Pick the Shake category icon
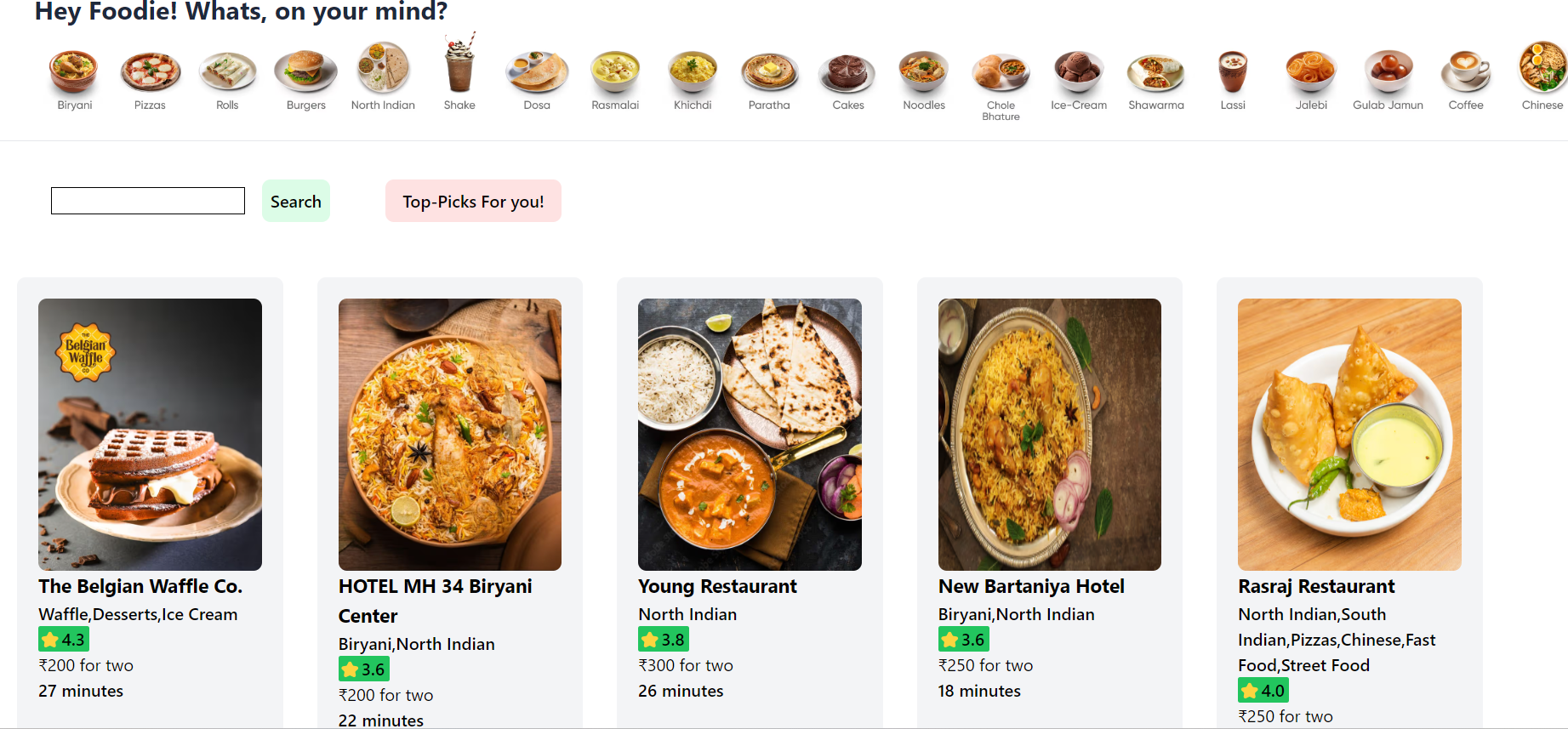 point(459,63)
